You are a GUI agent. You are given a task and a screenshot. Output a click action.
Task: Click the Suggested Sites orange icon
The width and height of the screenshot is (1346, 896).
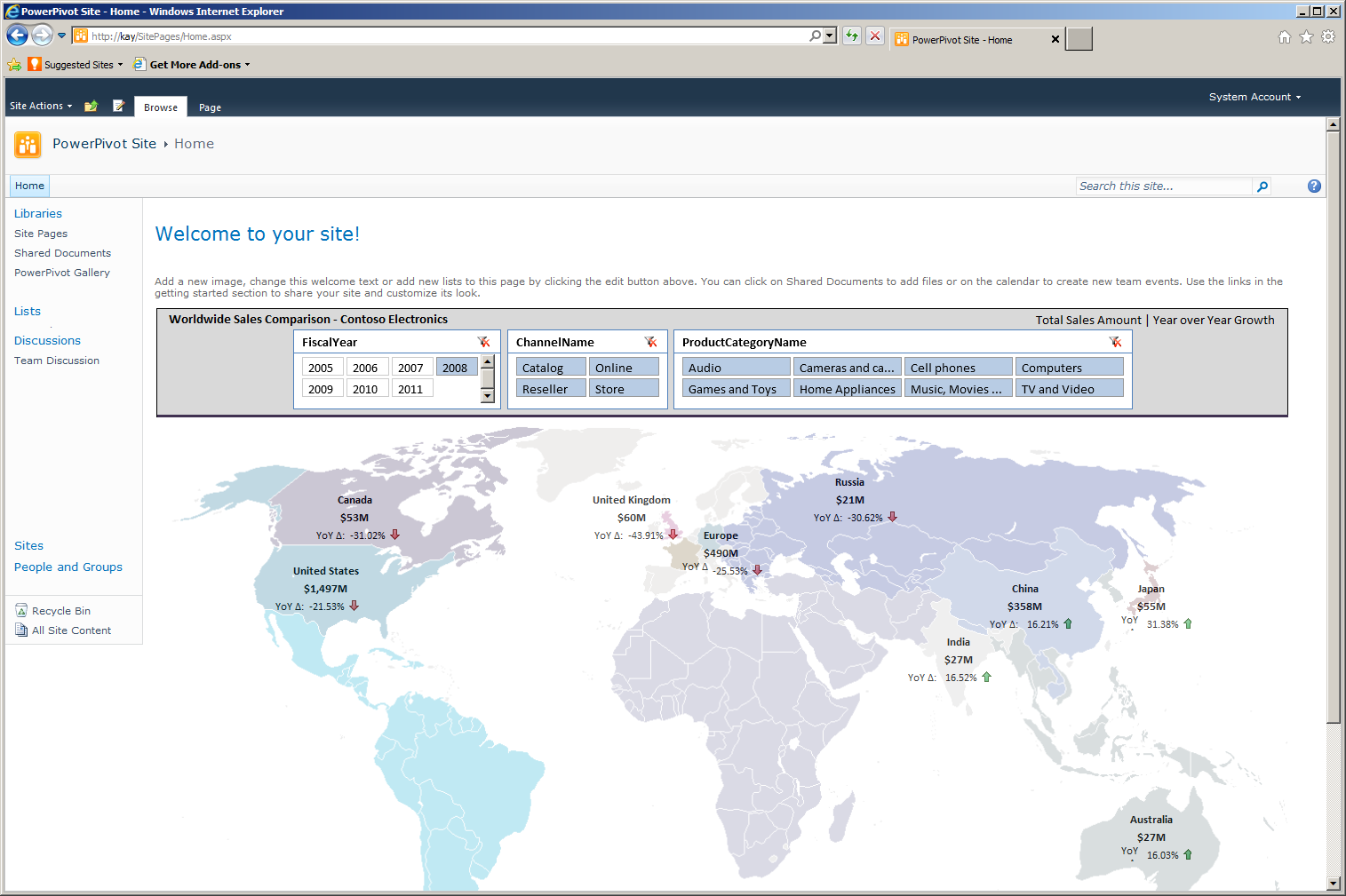(x=35, y=64)
